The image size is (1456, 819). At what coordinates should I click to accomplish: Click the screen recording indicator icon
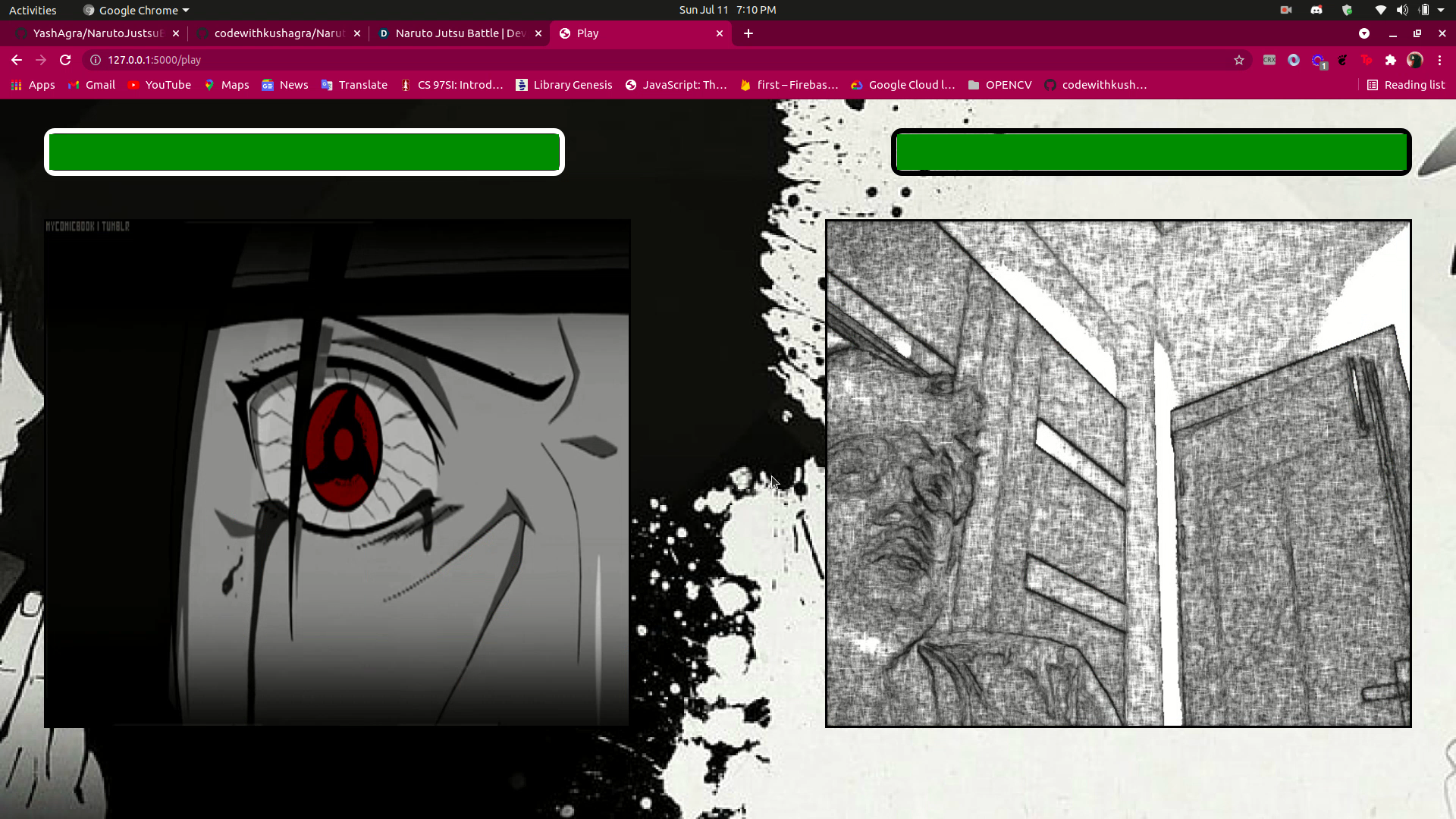click(1286, 10)
